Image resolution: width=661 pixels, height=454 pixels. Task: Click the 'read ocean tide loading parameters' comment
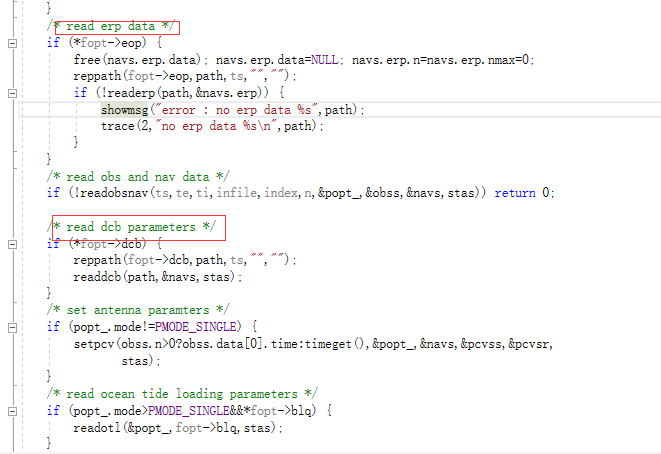[x=182, y=394]
